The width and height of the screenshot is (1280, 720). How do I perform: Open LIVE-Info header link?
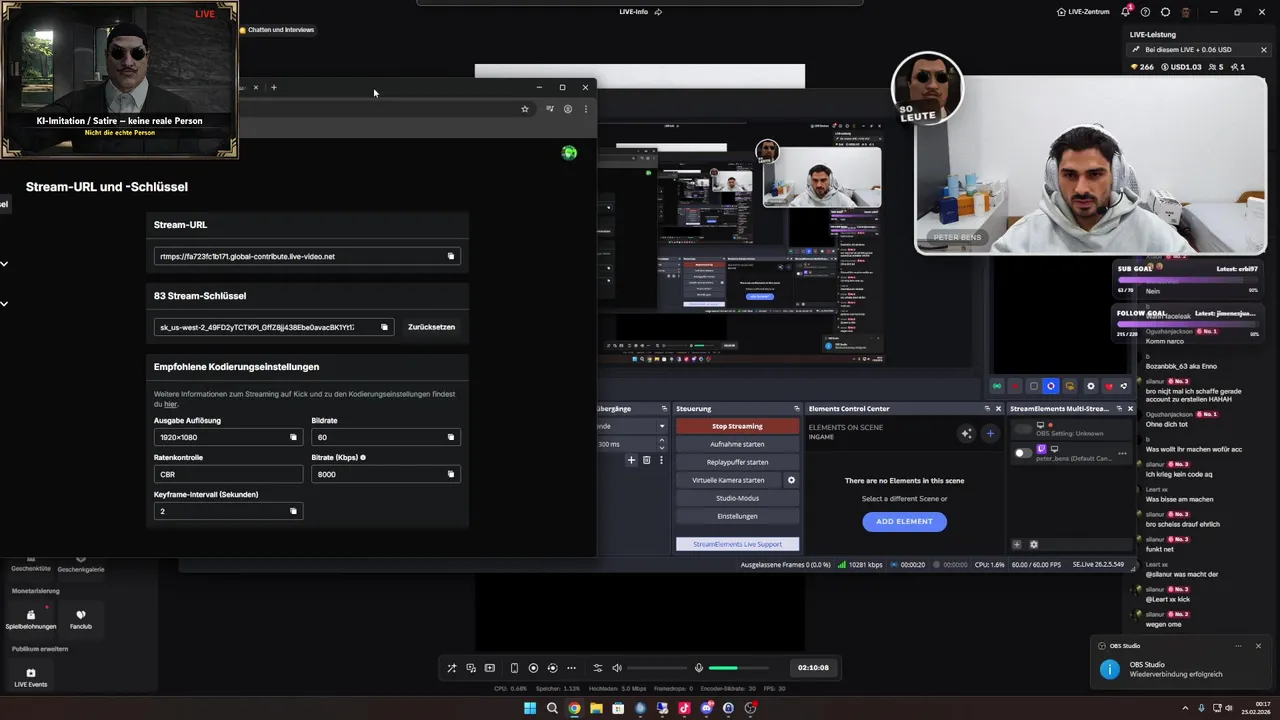click(641, 12)
